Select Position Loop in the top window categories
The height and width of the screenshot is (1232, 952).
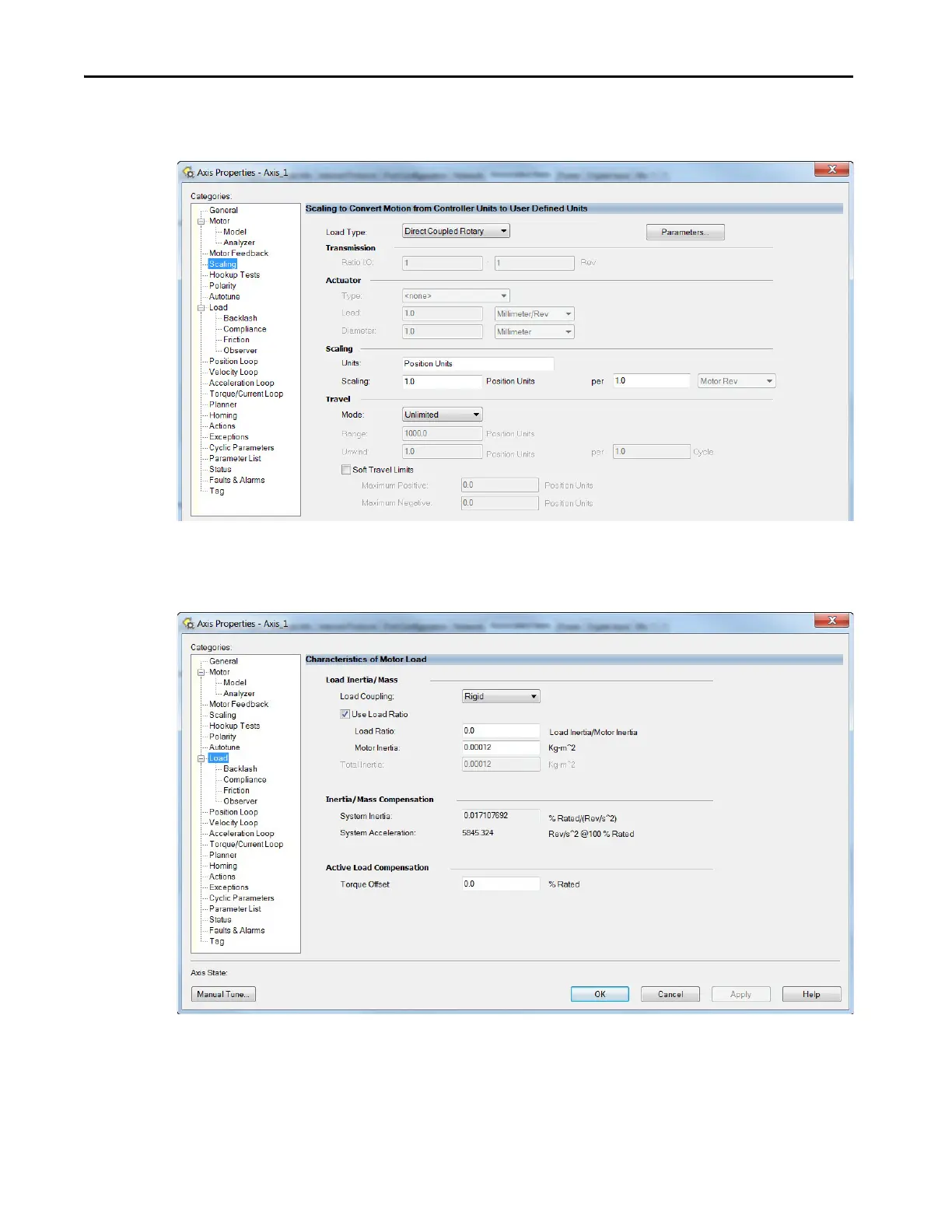[x=233, y=361]
